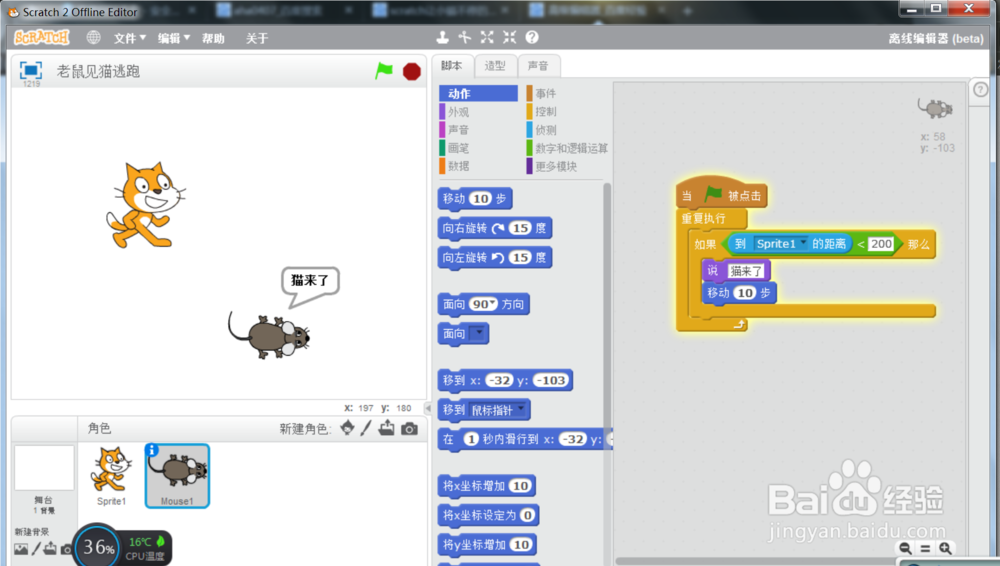The width and height of the screenshot is (1000, 566).
Task: Switch to the 声音 tab
Action: pyautogui.click(x=538, y=66)
